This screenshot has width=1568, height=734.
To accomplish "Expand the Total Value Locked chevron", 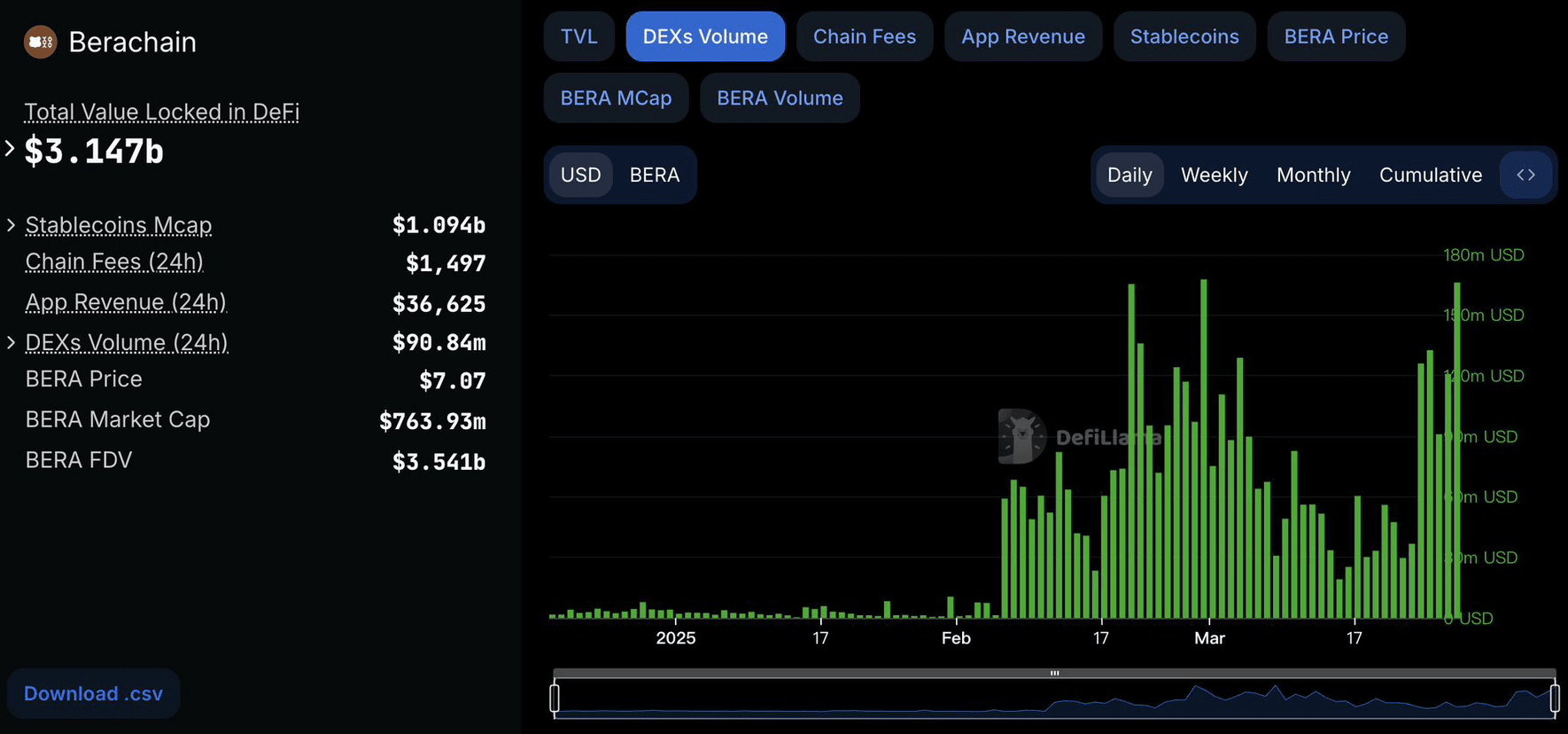I will point(10,149).
